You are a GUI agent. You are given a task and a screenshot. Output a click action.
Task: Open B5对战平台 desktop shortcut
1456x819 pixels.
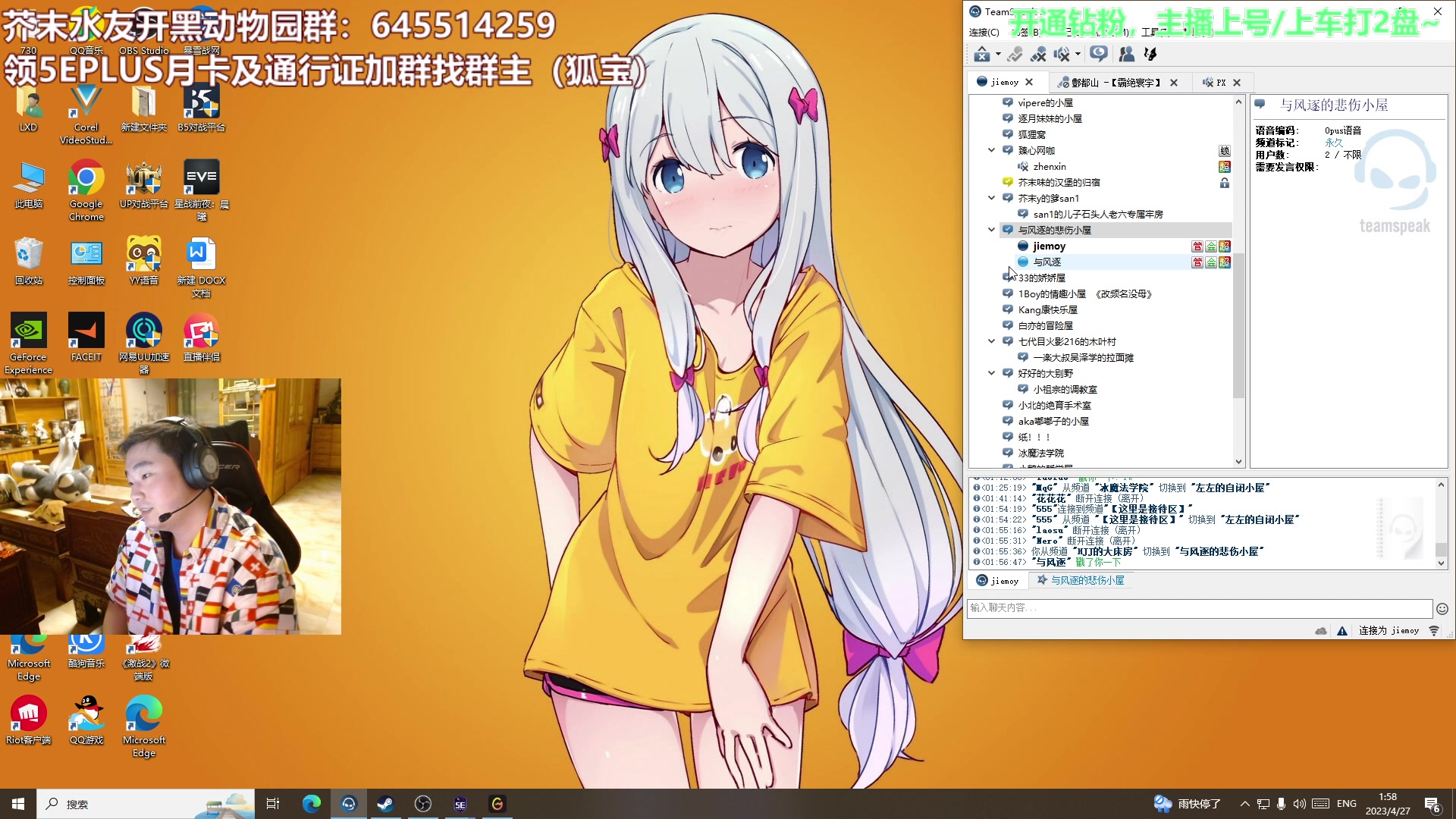click(202, 108)
